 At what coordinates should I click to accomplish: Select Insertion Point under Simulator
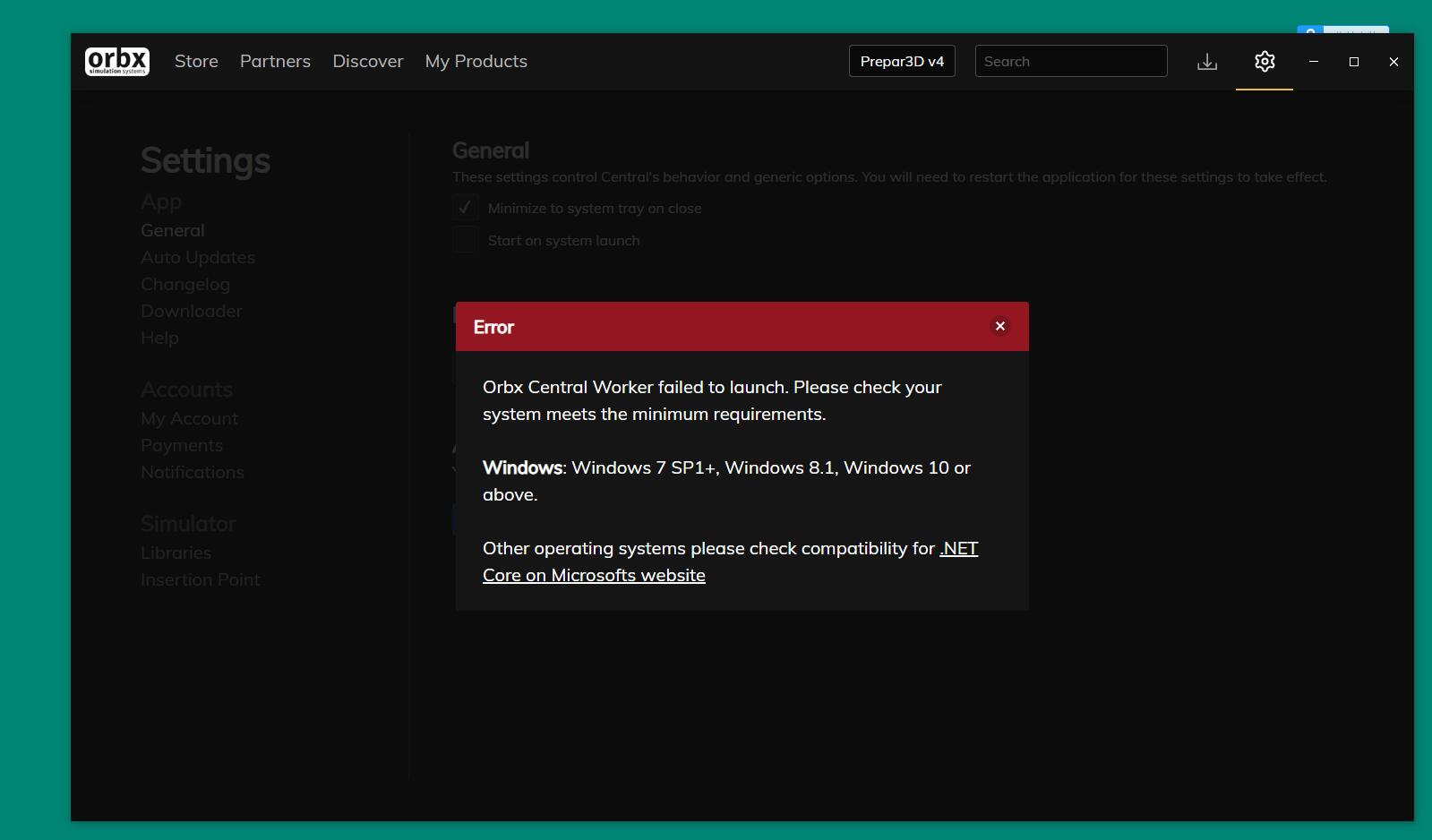[201, 579]
